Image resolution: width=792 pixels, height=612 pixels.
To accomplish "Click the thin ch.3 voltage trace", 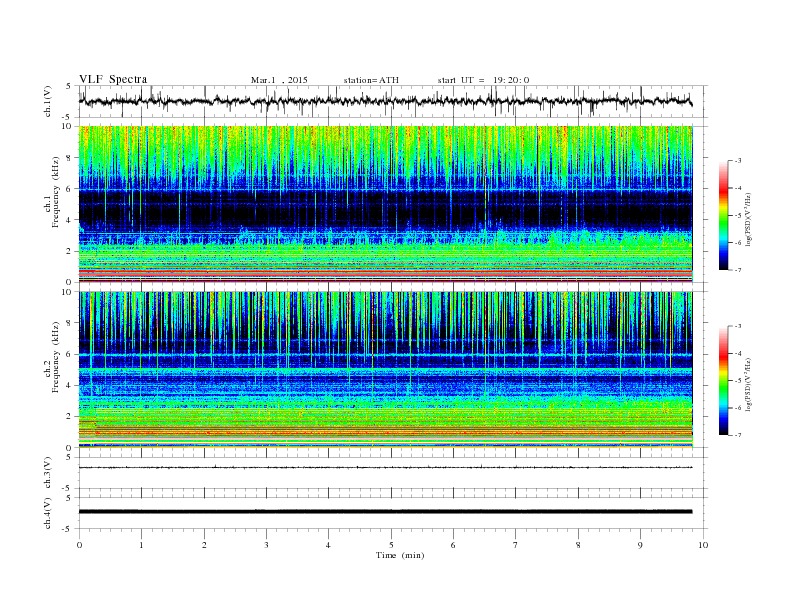I will pos(385,468).
